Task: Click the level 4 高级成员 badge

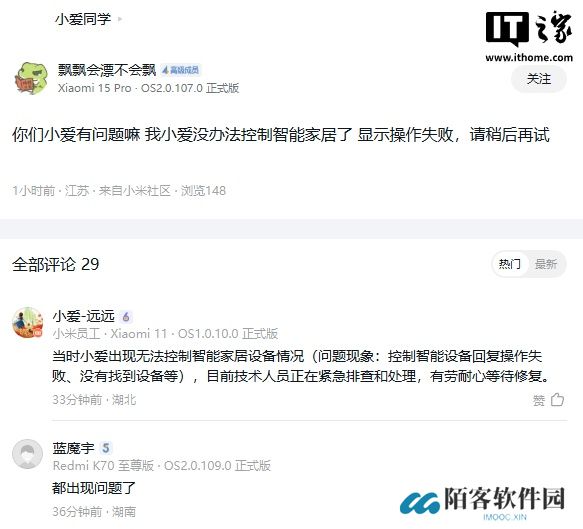Action: coord(181,70)
